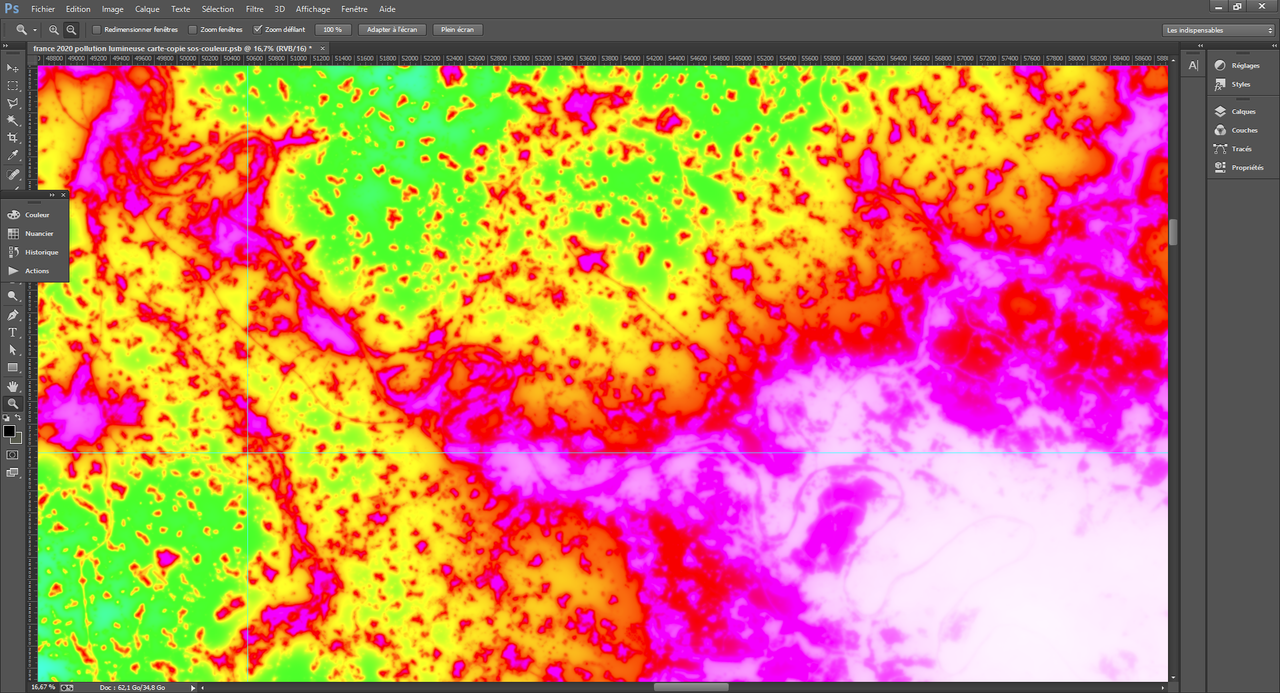Close the floating Couleur panel group
The image size is (1280, 693).
coord(64,194)
